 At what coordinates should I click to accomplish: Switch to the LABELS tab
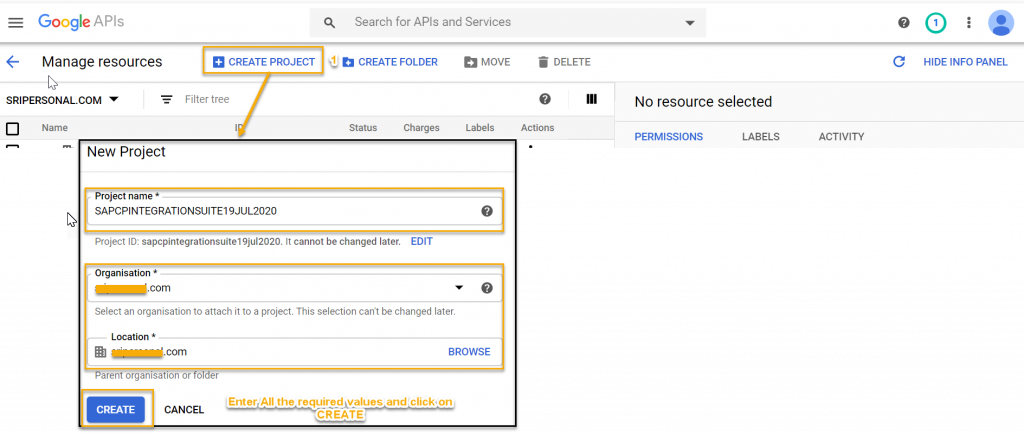(x=761, y=137)
